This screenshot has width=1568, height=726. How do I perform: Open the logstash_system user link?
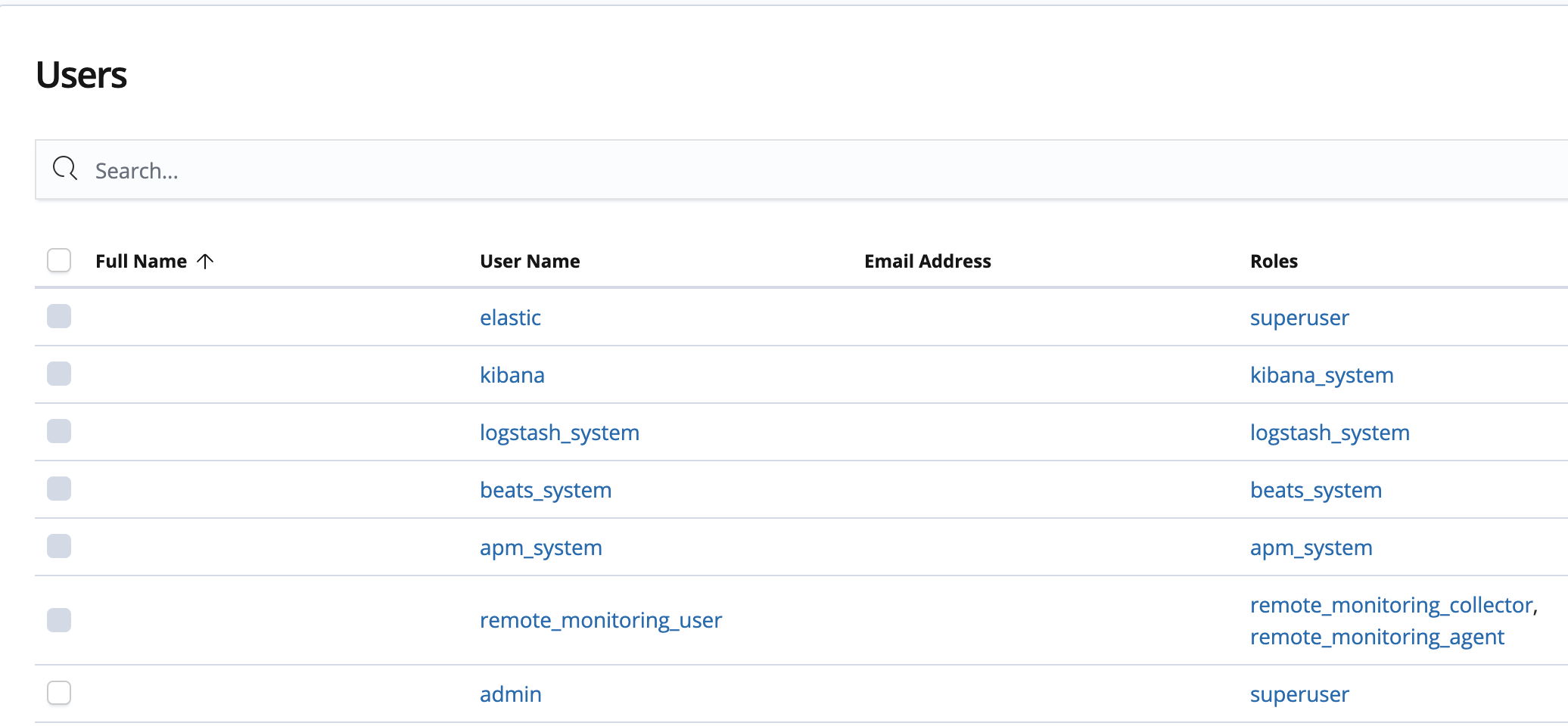coord(559,433)
